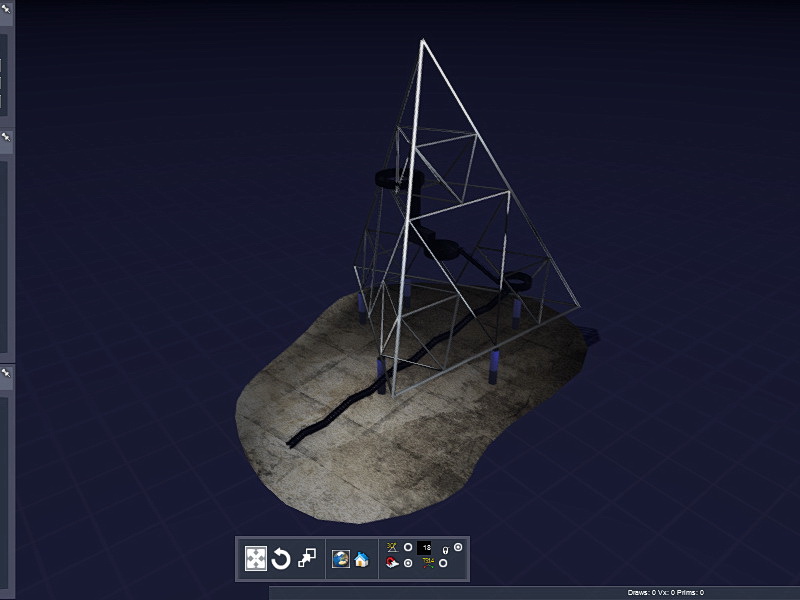
Task: Click the pin icon of the middle side panel
Action: tap(6, 137)
